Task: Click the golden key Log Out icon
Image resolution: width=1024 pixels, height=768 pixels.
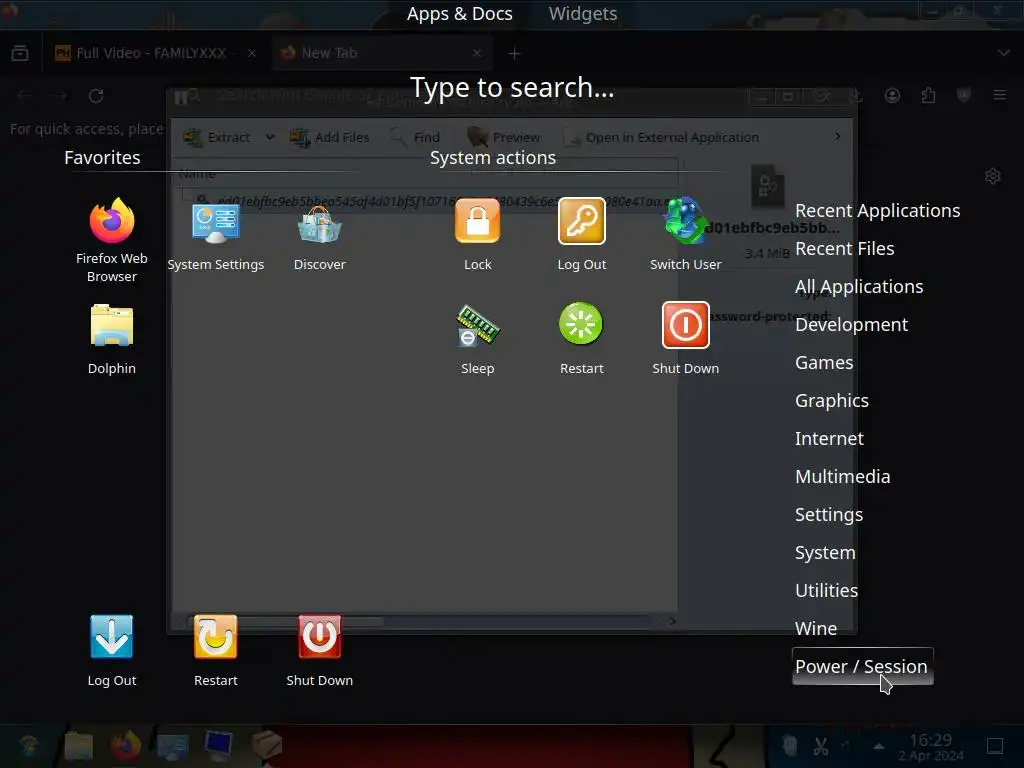Action: [x=581, y=221]
